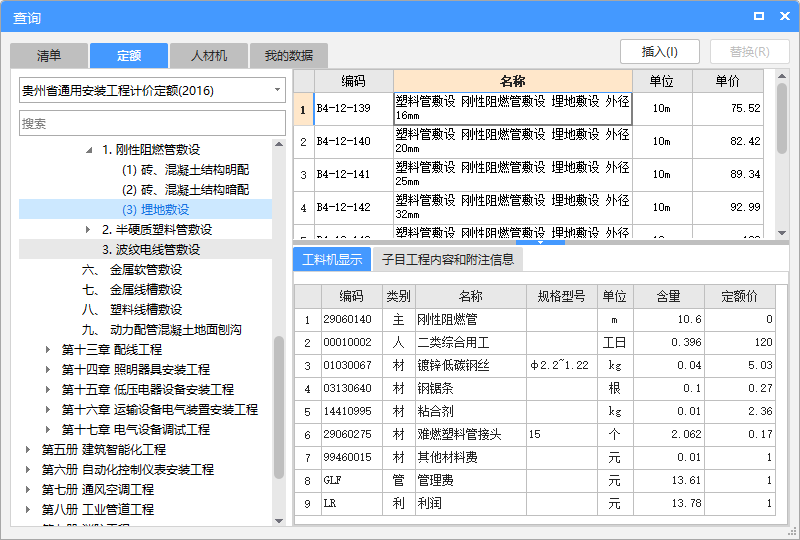Expand 第十三章 配线工程
800x540 pixels.
coord(48,350)
